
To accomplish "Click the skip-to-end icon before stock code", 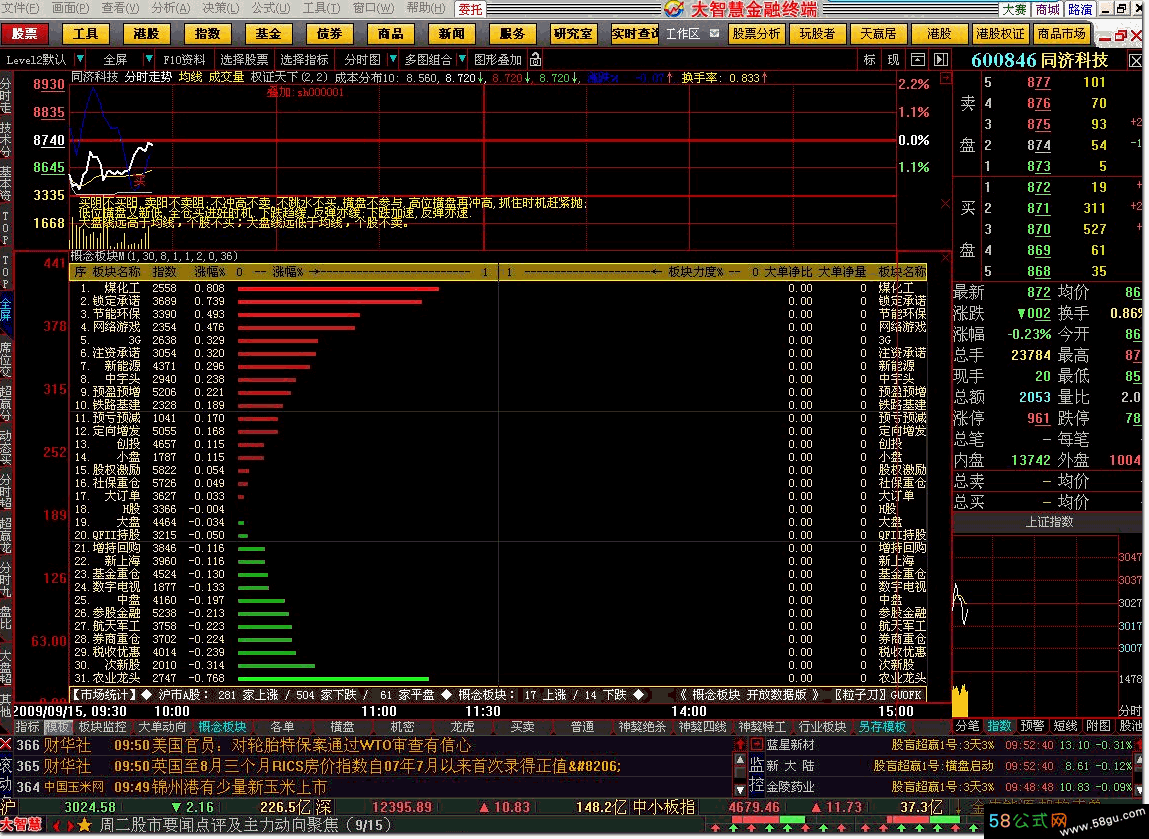I will [x=942, y=60].
